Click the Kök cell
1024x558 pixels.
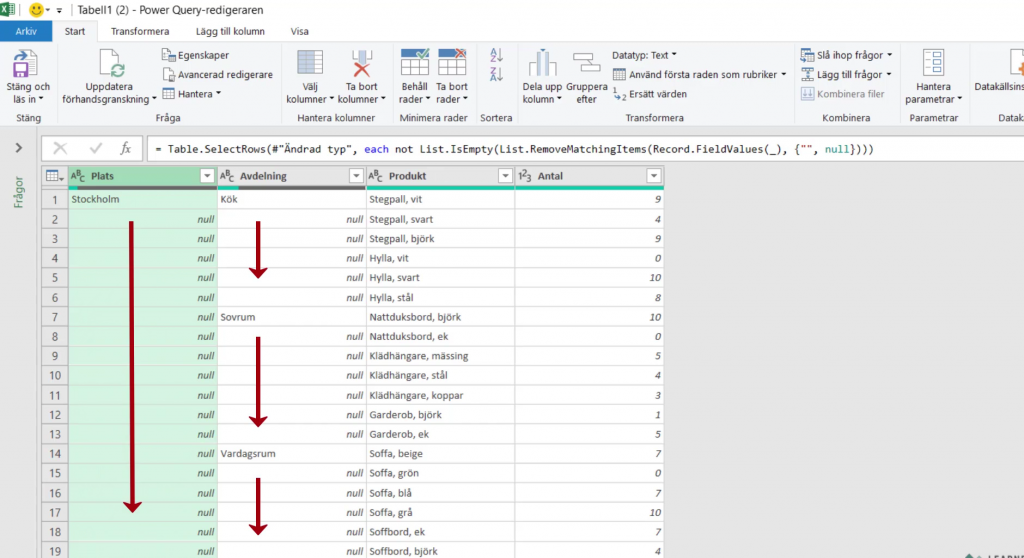pyautogui.click(x=291, y=199)
